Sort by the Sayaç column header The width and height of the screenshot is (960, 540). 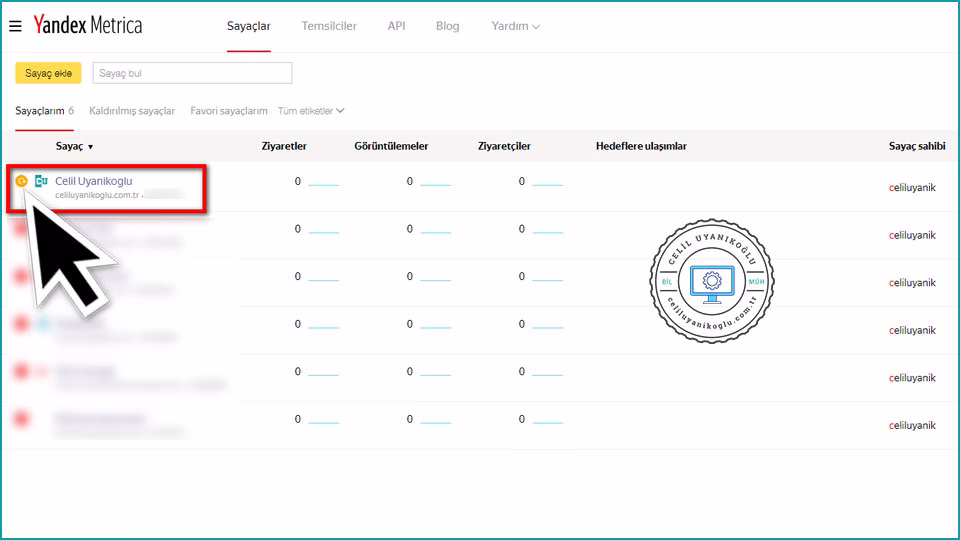74,146
